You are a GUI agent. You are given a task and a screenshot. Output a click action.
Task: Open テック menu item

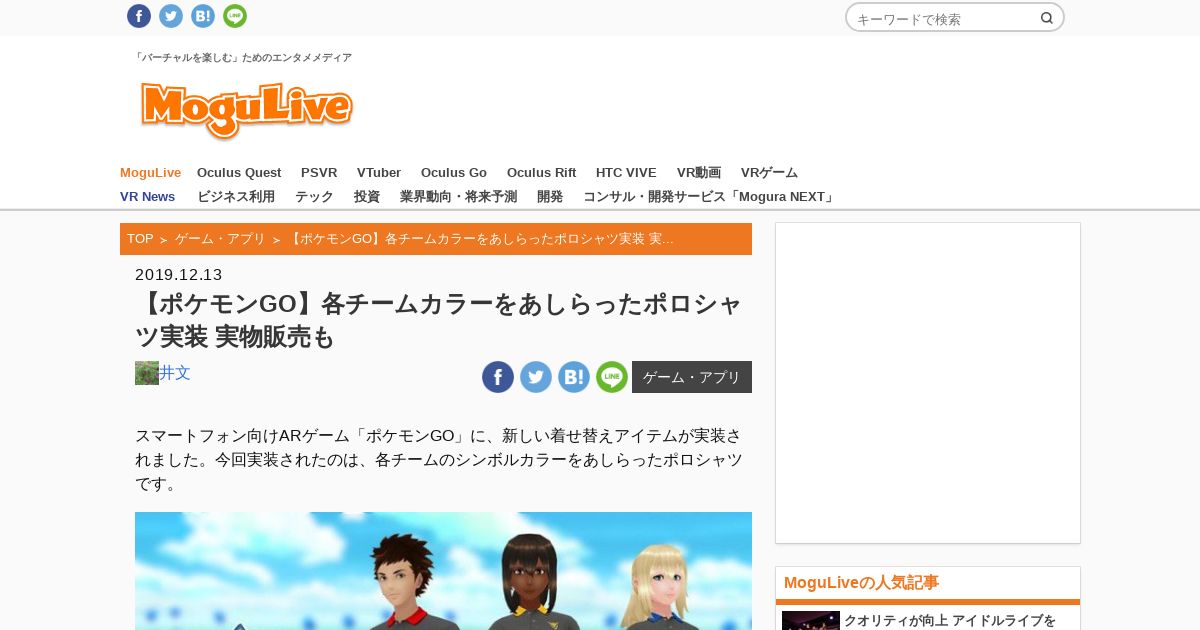point(314,197)
